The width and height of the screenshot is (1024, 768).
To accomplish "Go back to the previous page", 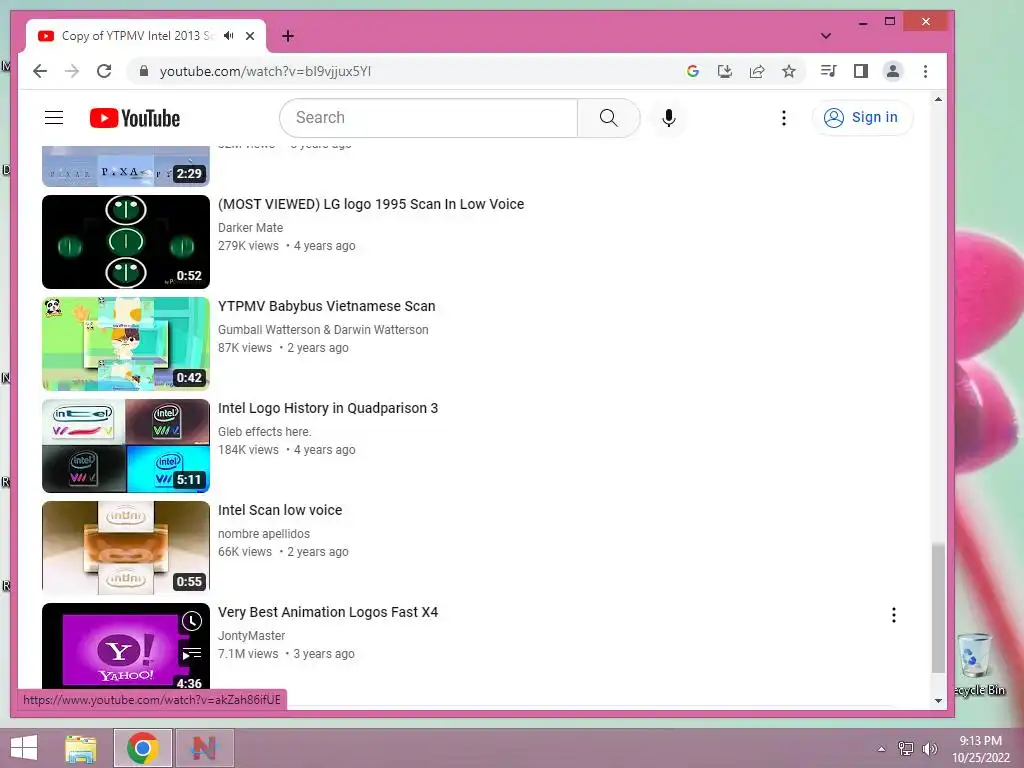I will [40, 71].
